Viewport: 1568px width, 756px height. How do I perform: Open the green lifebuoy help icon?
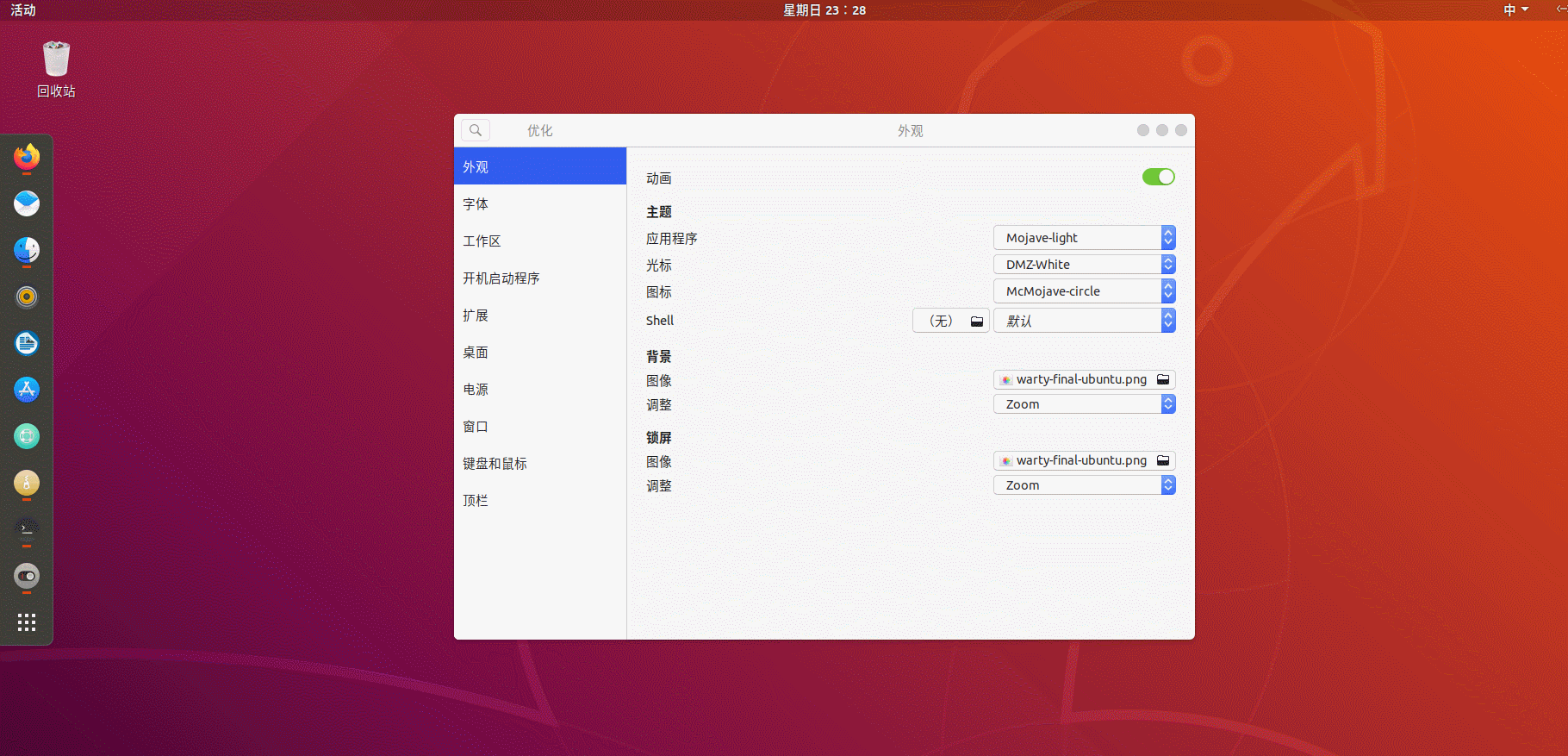(x=27, y=436)
